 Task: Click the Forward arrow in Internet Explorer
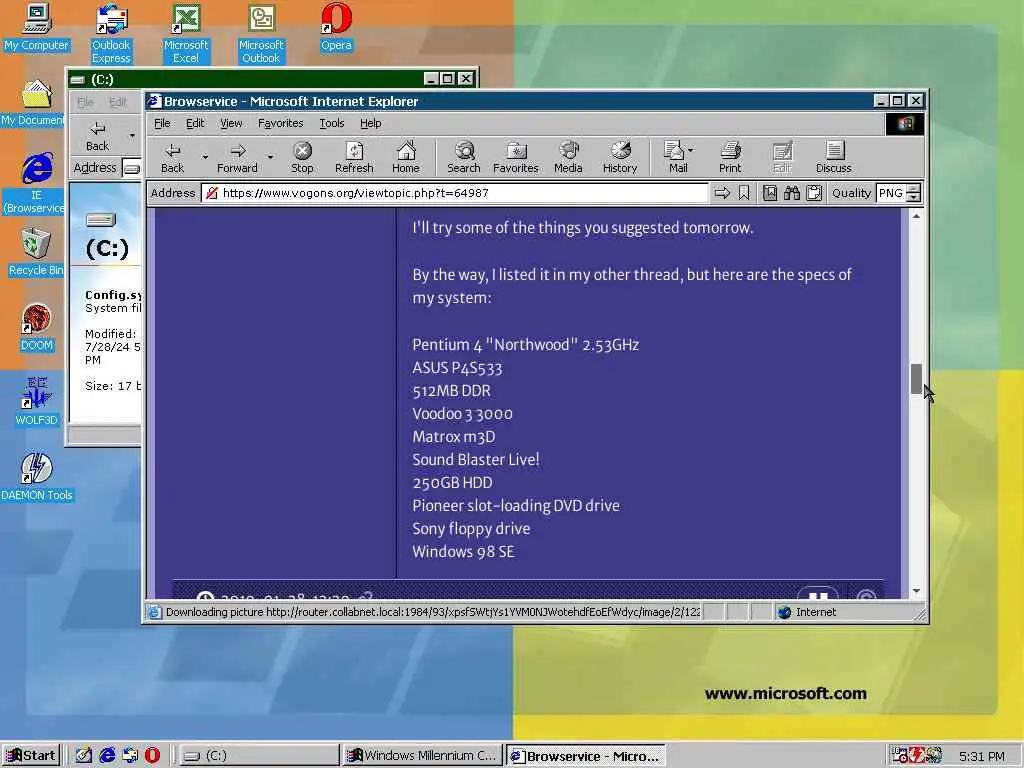click(x=237, y=157)
